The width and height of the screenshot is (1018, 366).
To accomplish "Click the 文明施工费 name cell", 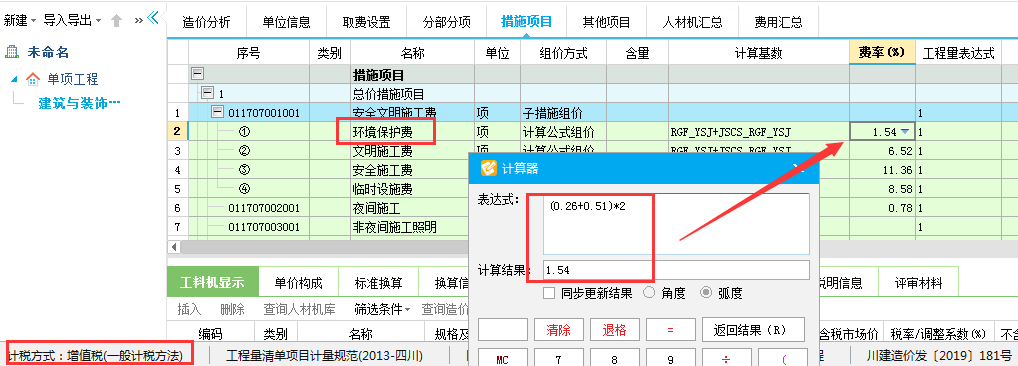I will (x=412, y=151).
